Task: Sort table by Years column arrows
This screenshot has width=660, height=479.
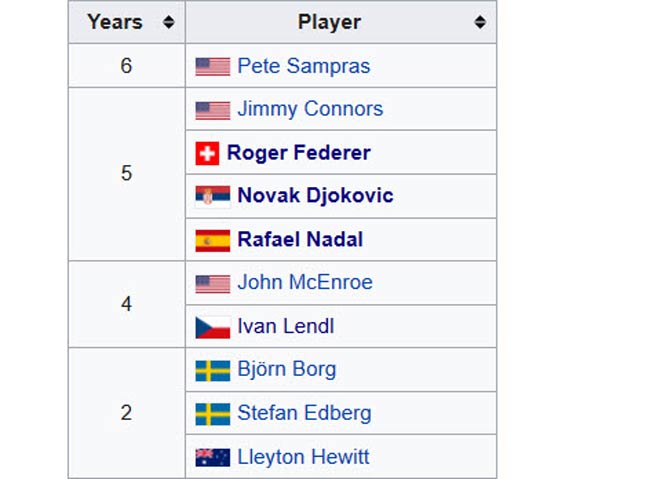Action: pyautogui.click(x=168, y=22)
